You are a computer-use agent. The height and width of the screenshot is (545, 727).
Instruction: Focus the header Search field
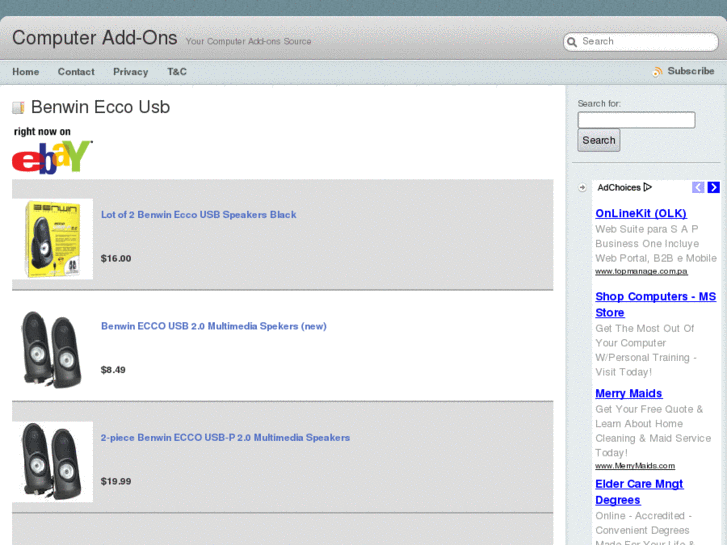pyautogui.click(x=641, y=42)
